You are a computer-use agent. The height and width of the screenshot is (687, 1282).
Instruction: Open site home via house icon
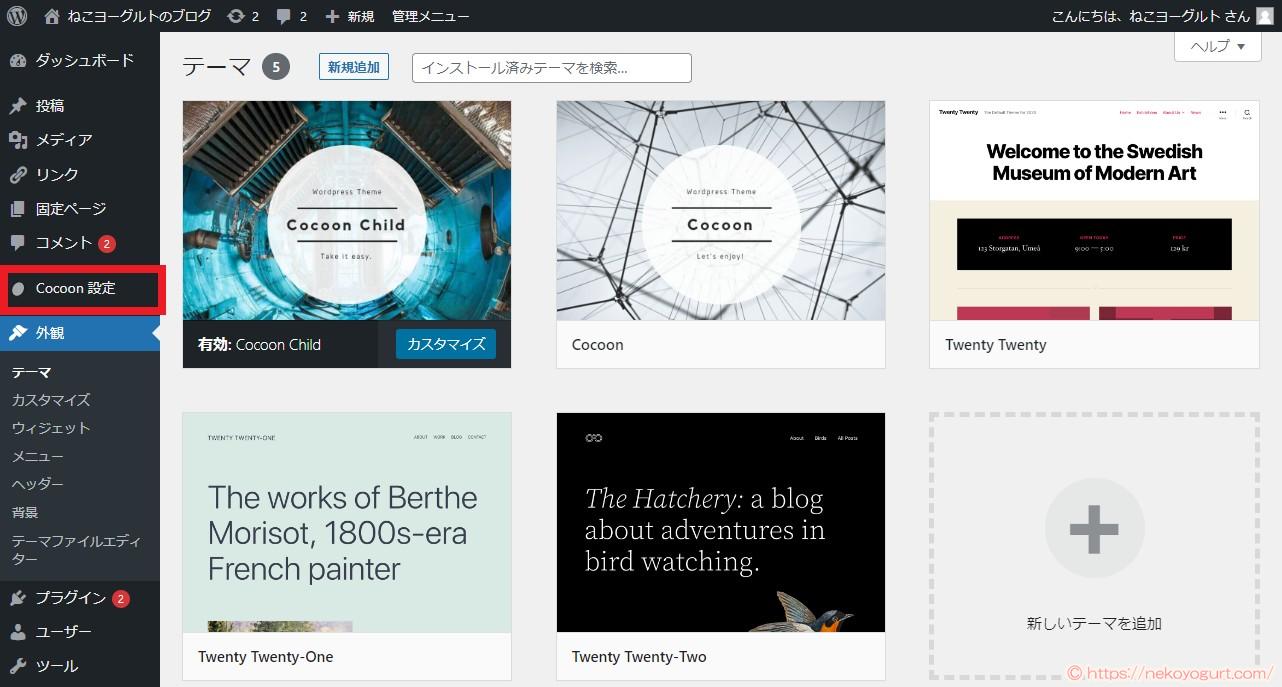(x=52, y=16)
